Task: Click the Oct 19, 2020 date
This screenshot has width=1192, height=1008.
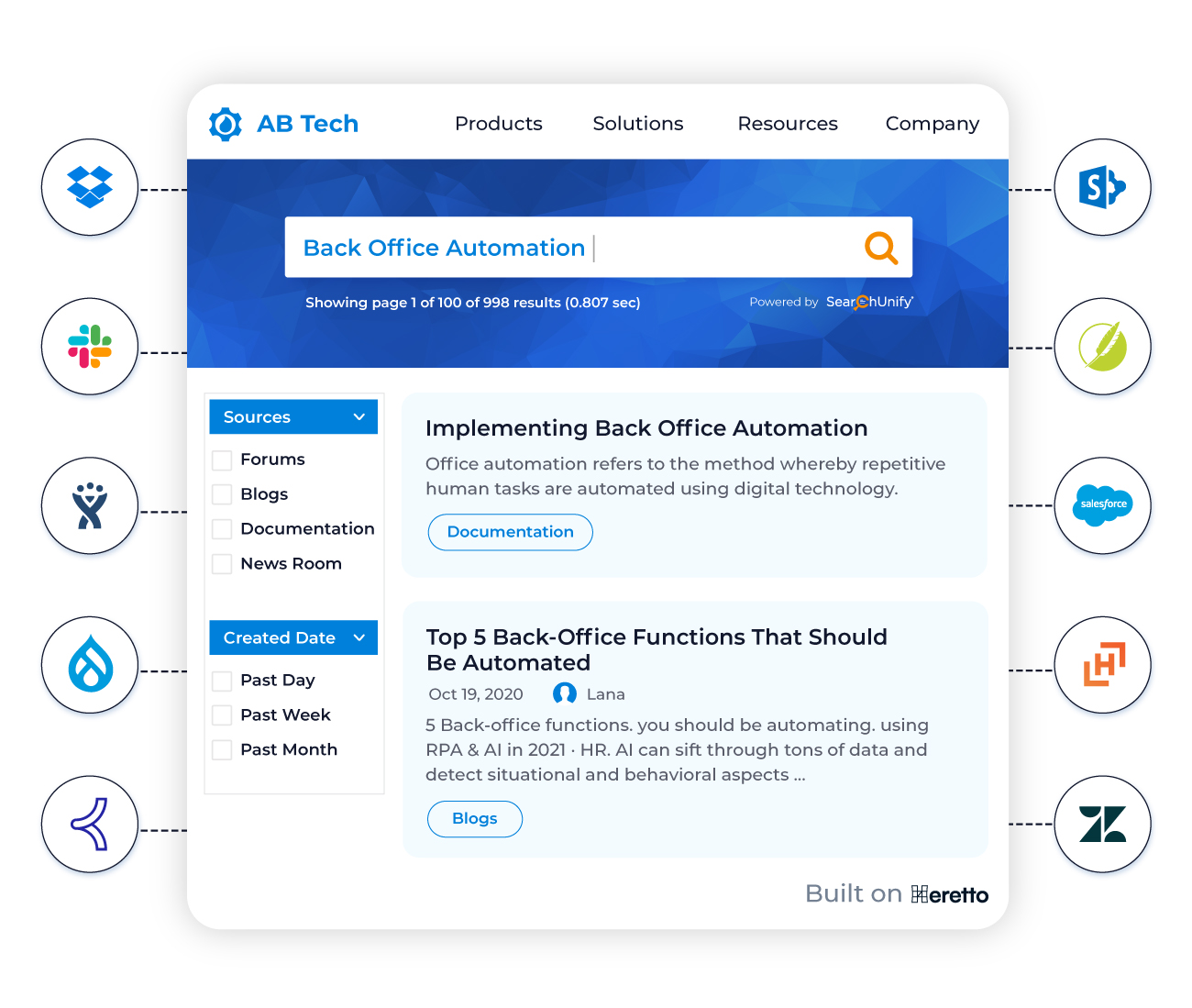Action: (476, 694)
